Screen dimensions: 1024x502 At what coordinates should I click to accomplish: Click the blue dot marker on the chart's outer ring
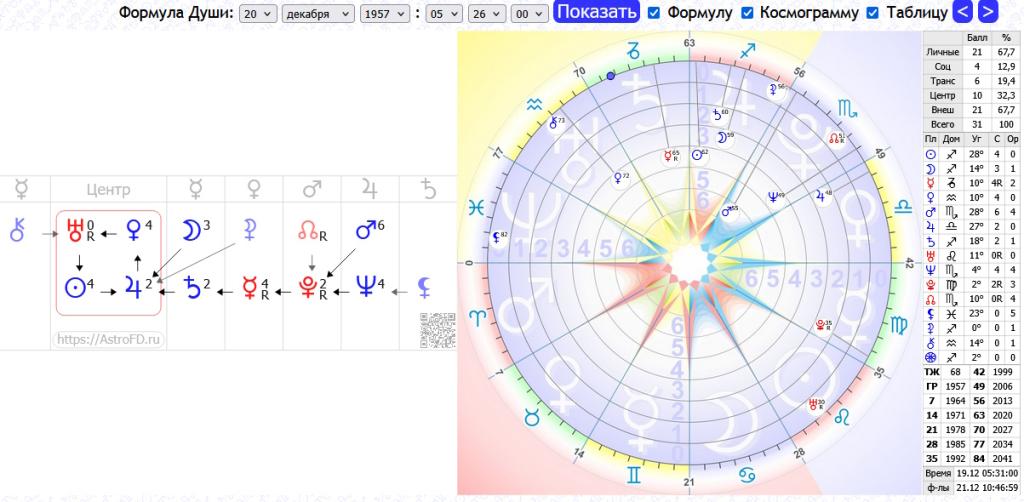[x=611, y=76]
